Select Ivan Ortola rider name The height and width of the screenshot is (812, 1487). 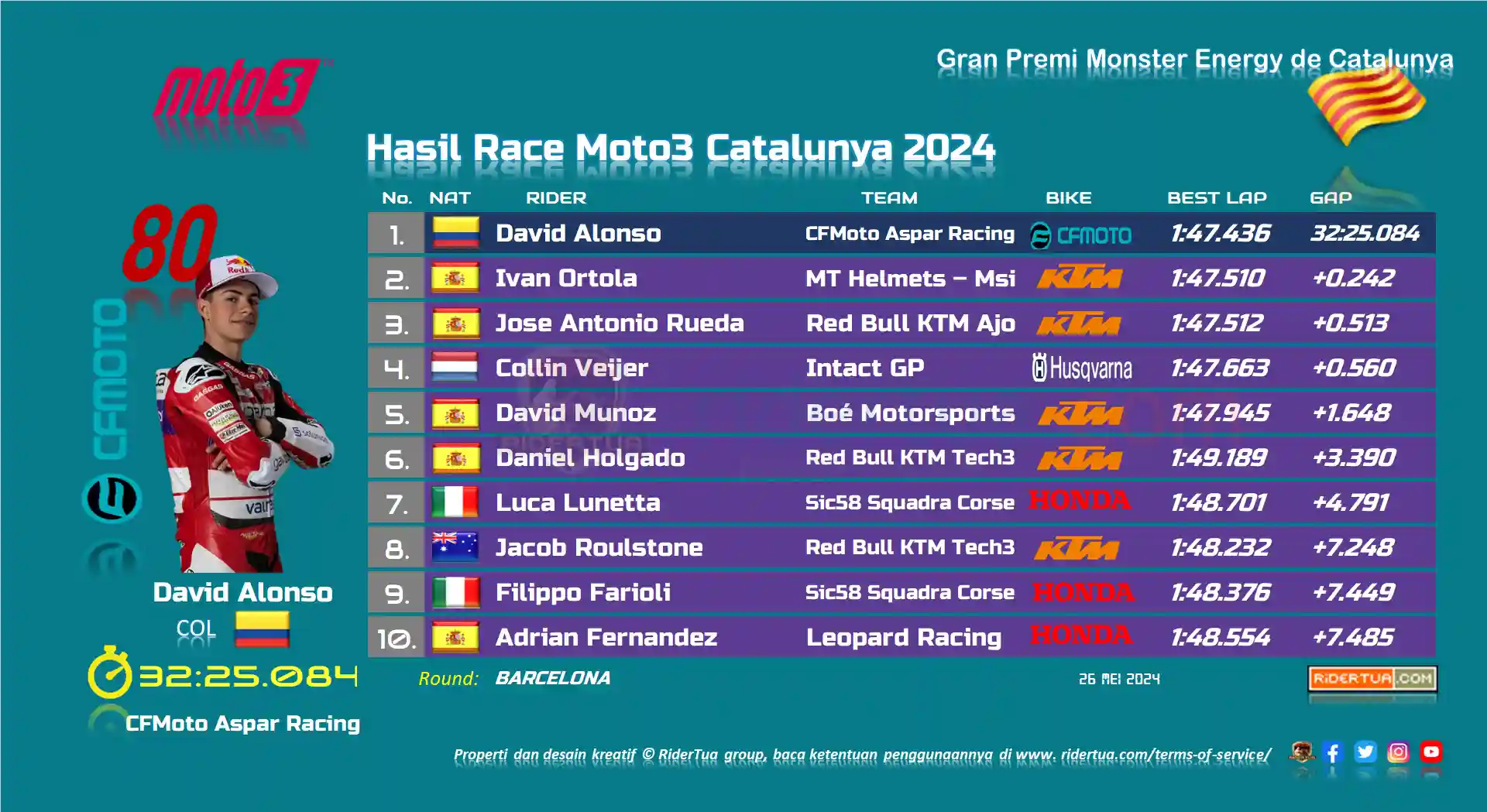[x=566, y=278]
